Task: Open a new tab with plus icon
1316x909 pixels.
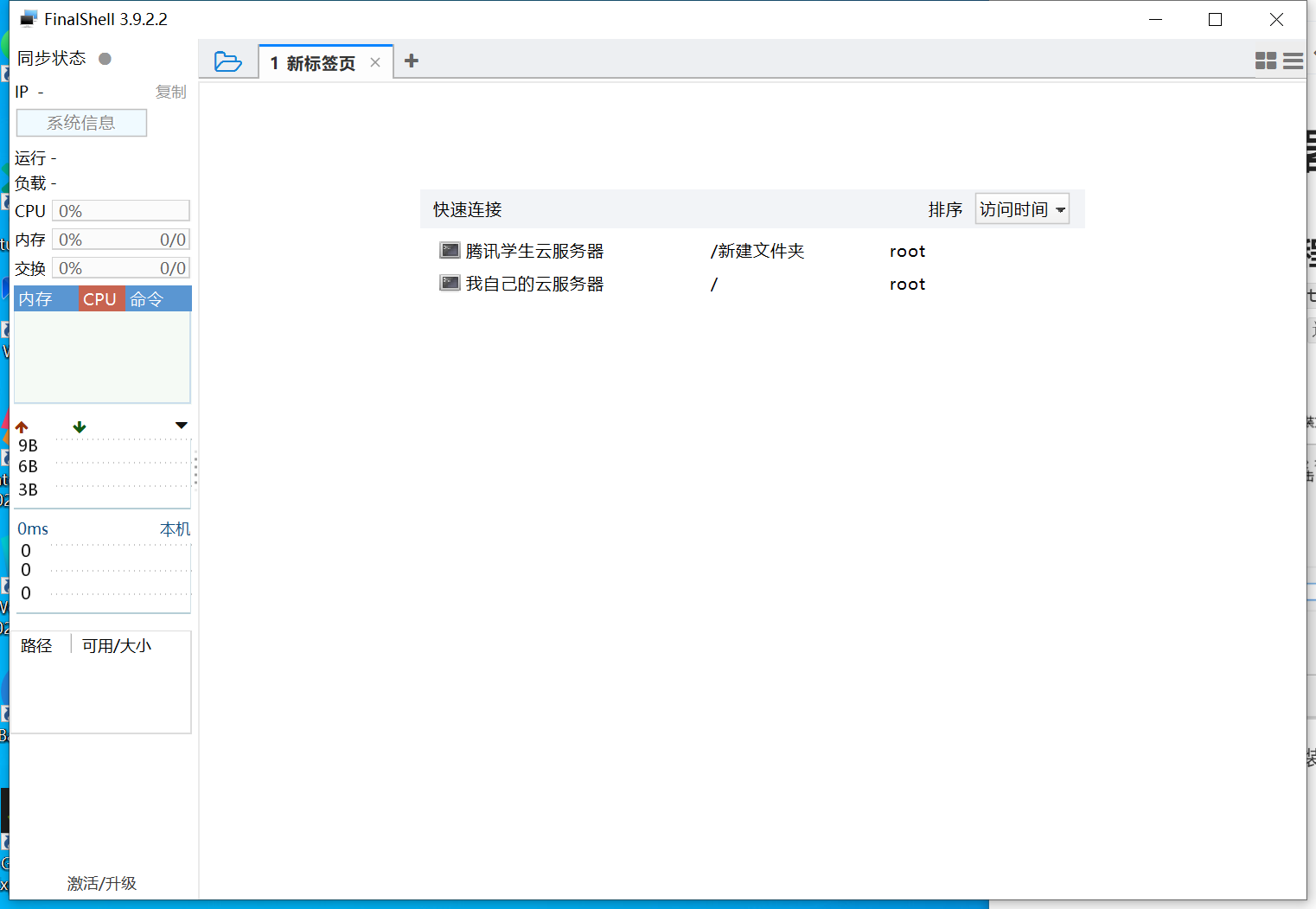Action: point(412,61)
